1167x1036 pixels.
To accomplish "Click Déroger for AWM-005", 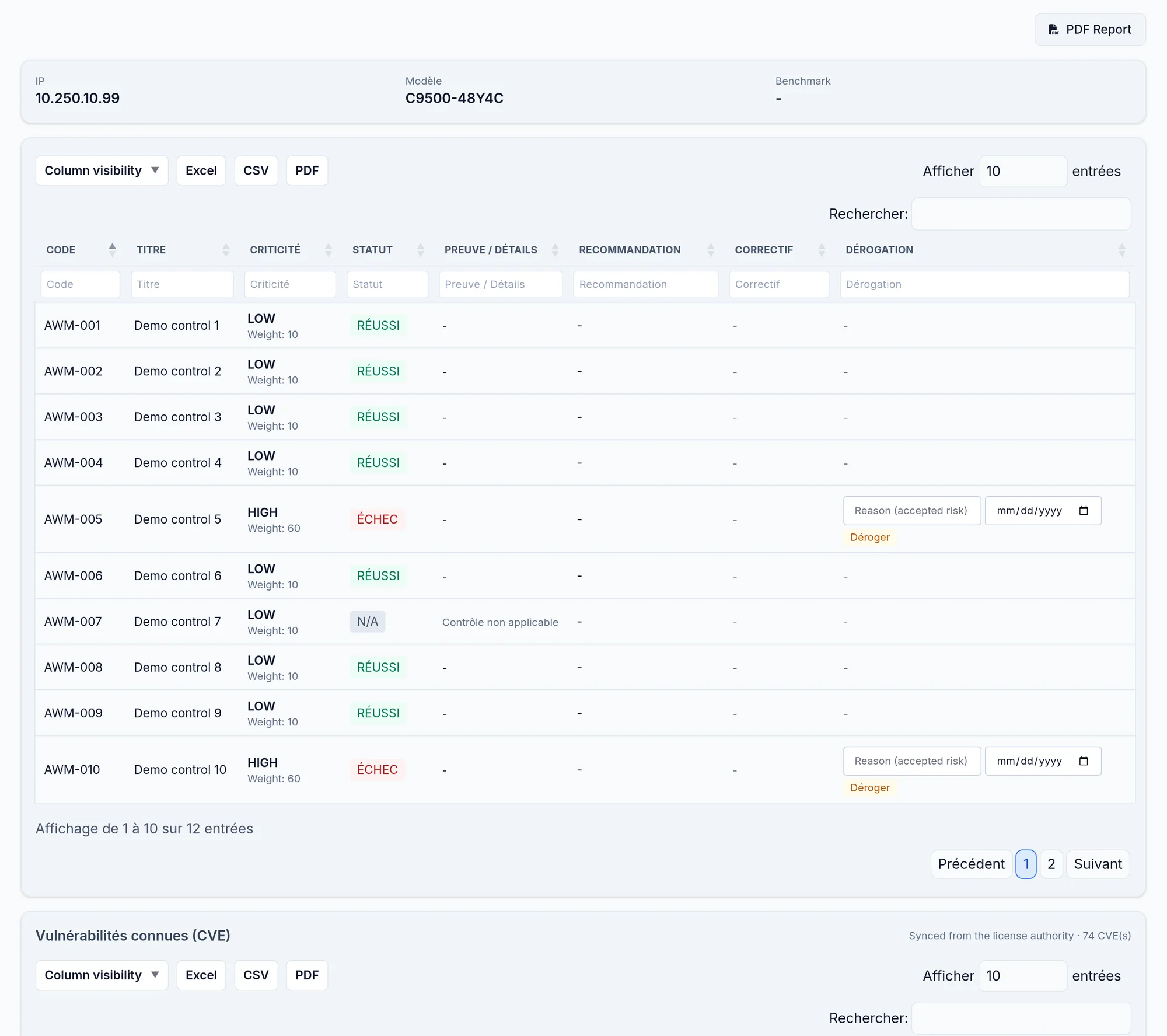I will 869,537.
